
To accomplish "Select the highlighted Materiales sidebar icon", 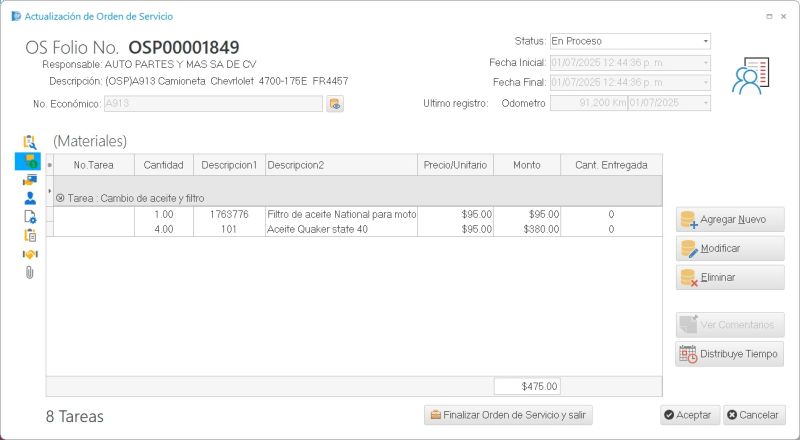I will pyautogui.click(x=29, y=161).
